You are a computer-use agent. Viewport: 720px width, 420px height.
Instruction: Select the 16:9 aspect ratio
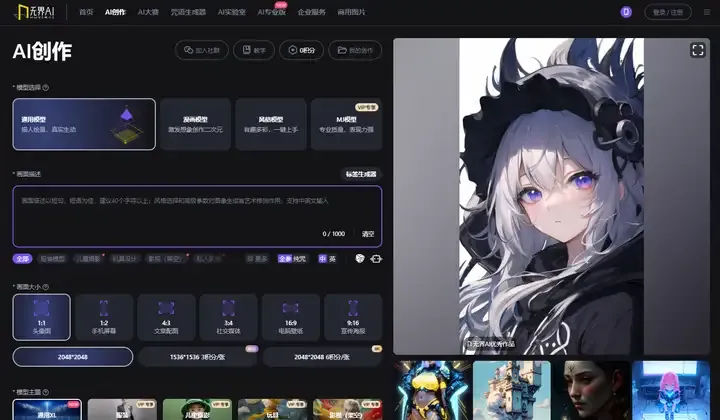tap(291, 317)
